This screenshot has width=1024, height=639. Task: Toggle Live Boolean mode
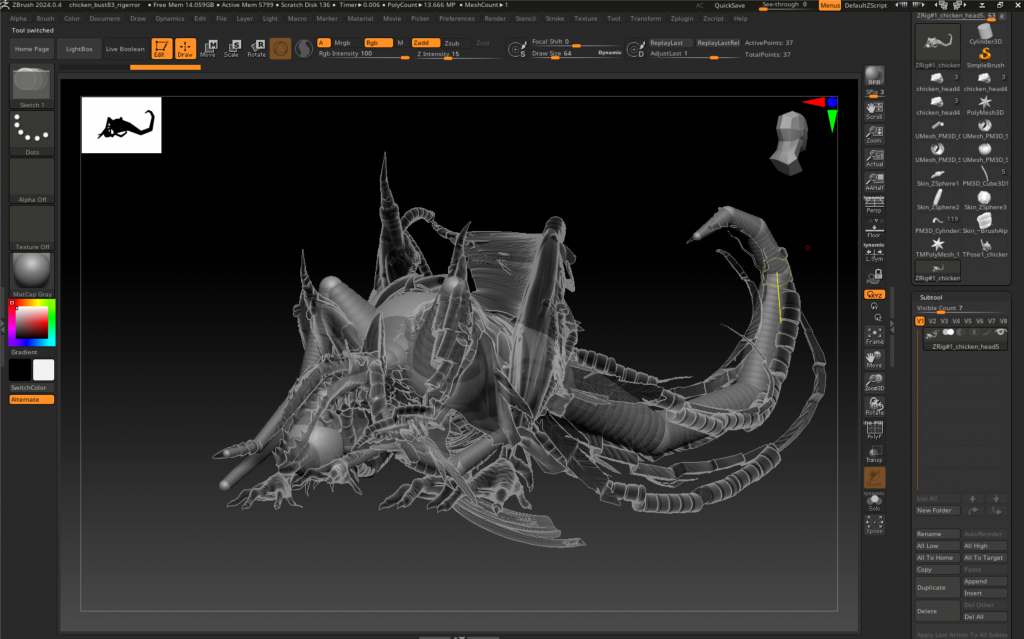125,49
